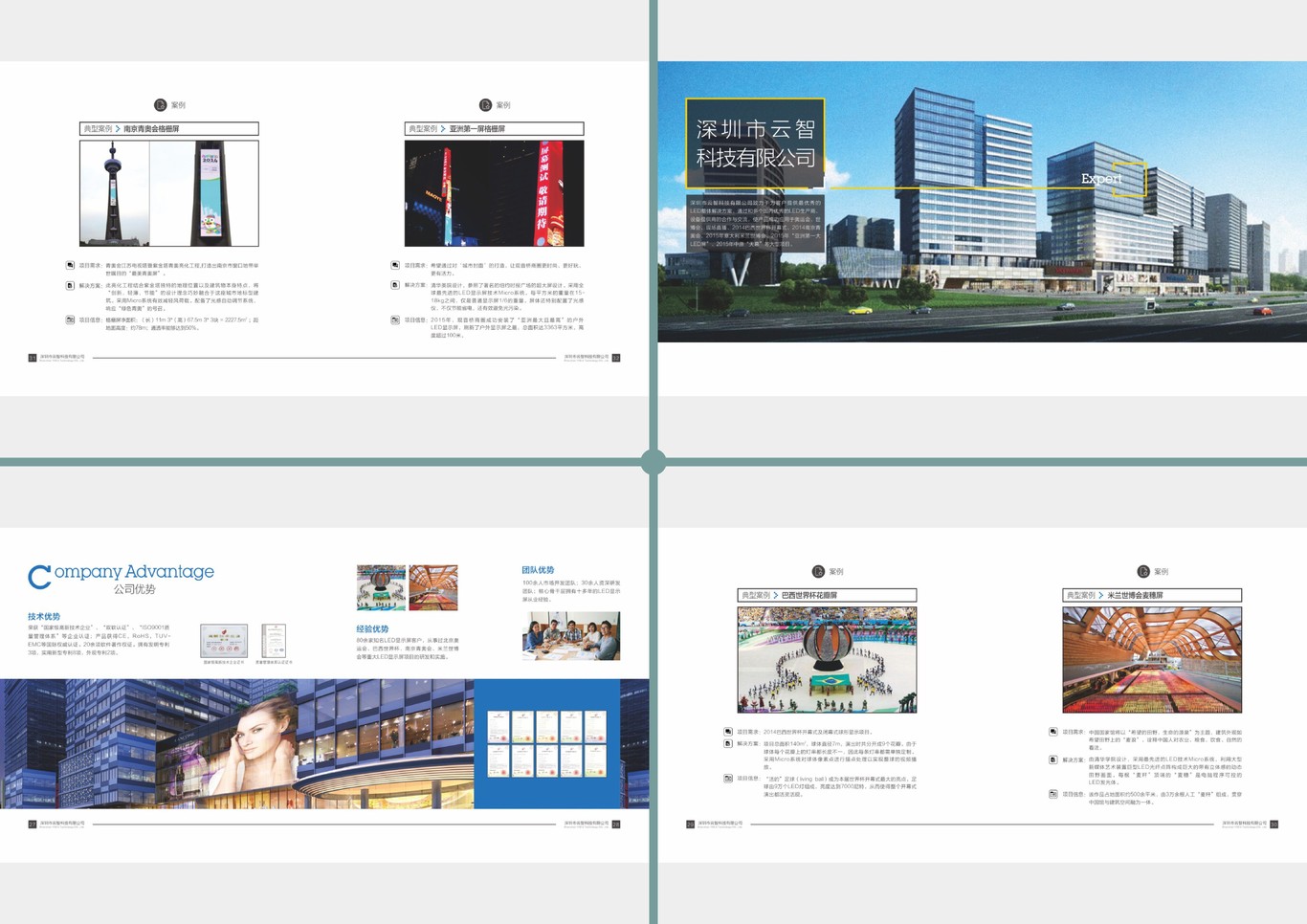Open the night red LED screen photo
The image size is (1307, 924).
(x=494, y=193)
